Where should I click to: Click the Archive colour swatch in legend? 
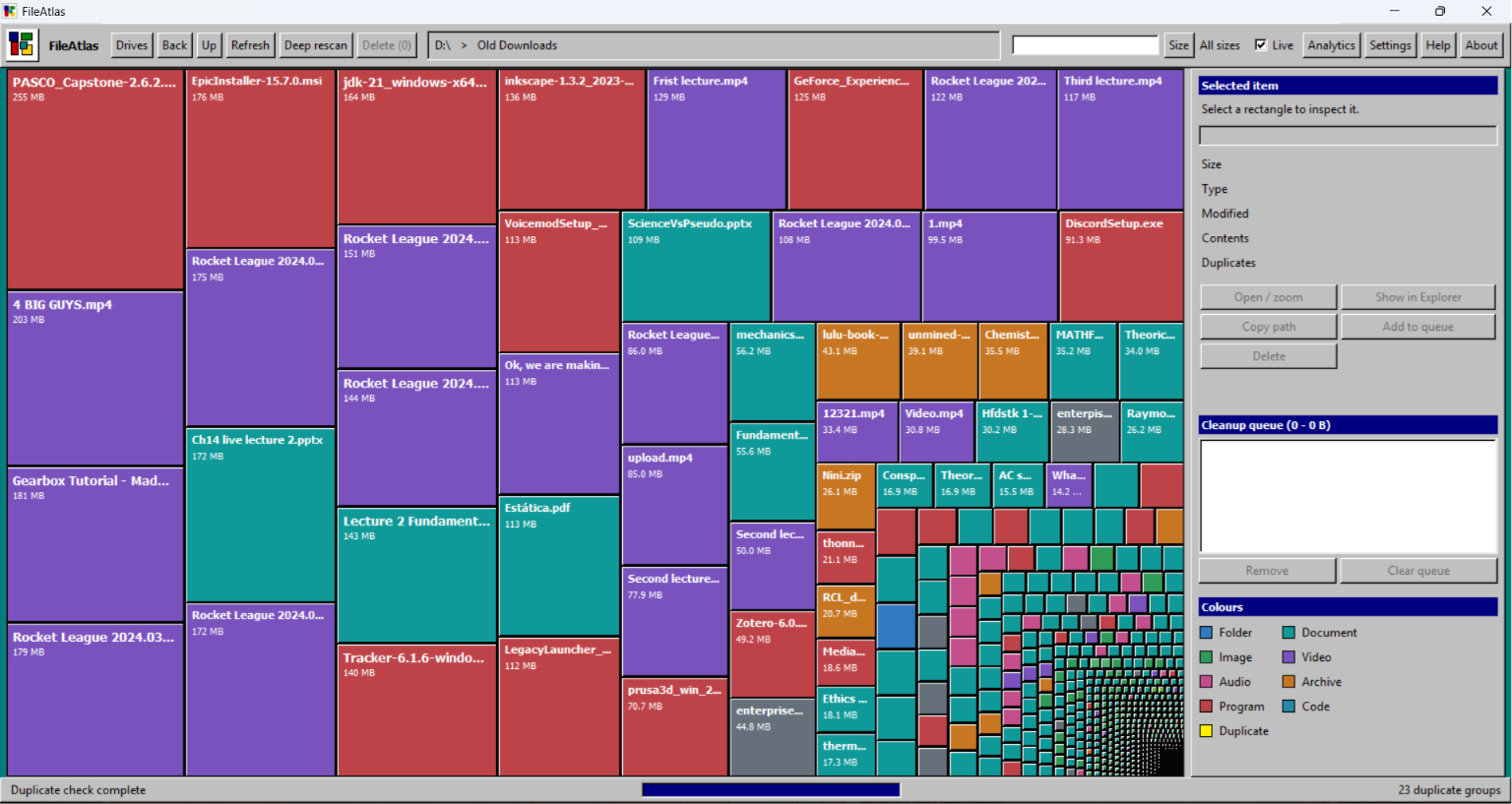pos(1289,682)
